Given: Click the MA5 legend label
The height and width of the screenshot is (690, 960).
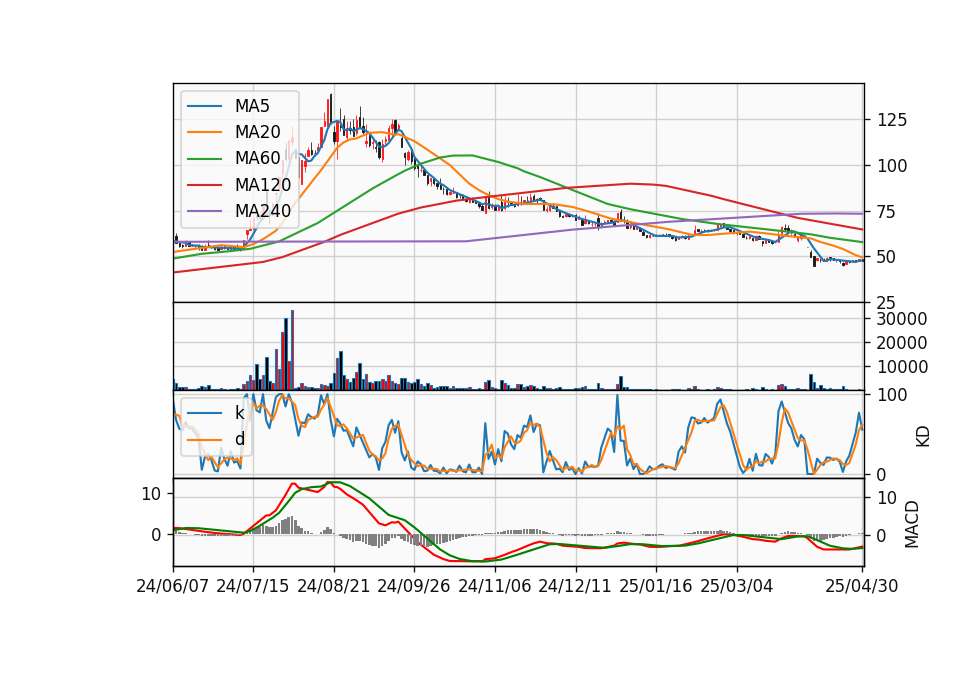Looking at the screenshot, I should tap(252, 106).
